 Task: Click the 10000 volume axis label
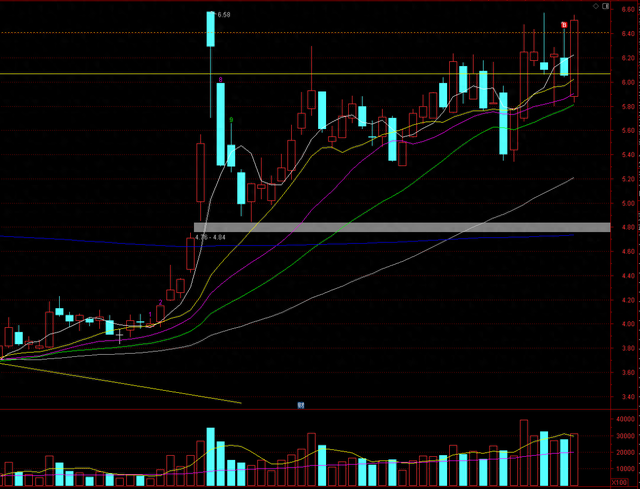click(x=625, y=469)
